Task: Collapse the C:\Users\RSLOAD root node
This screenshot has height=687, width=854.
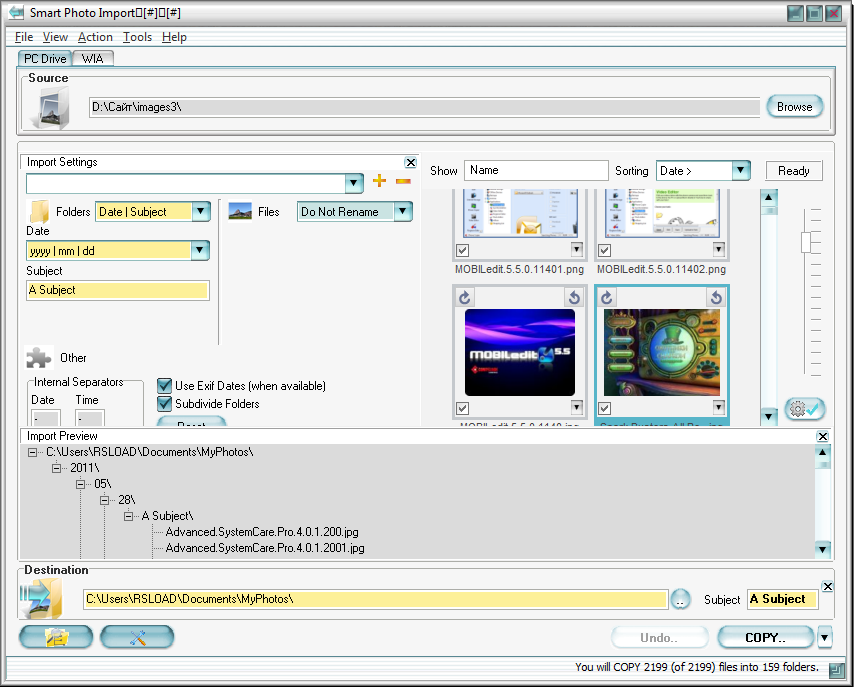Action: [x=33, y=452]
